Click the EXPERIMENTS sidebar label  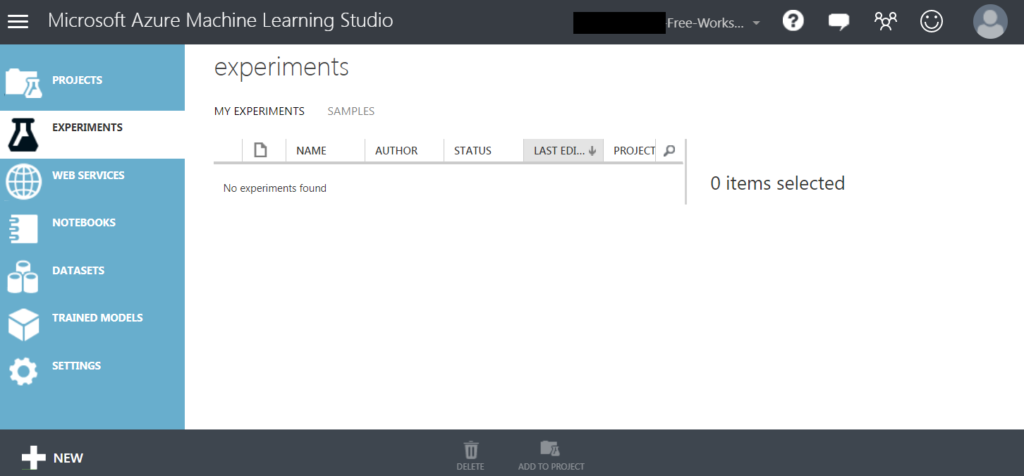coord(87,127)
